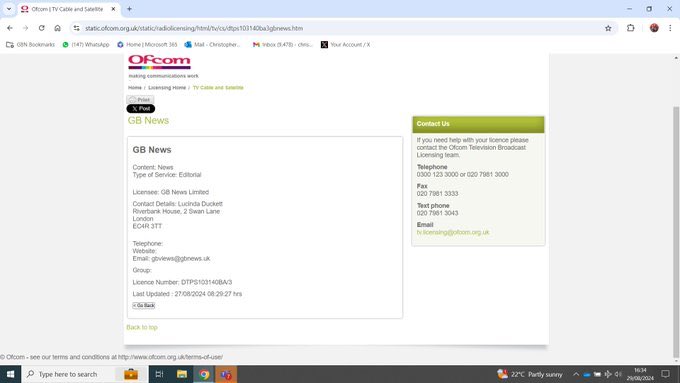
Task: Open the Chrome three-dot menu
Action: click(x=670, y=28)
